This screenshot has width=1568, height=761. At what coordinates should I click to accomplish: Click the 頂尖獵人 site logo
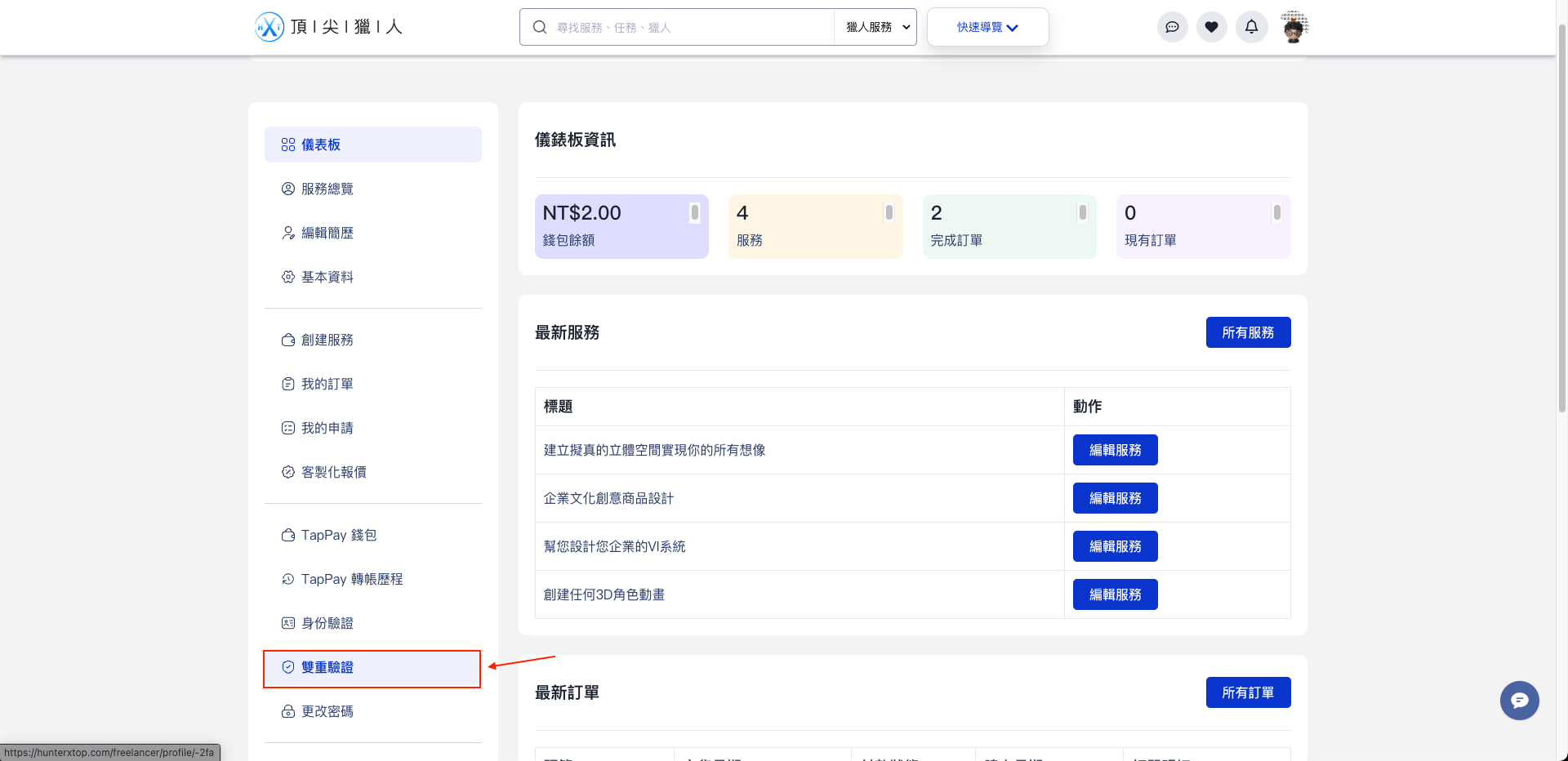point(329,27)
